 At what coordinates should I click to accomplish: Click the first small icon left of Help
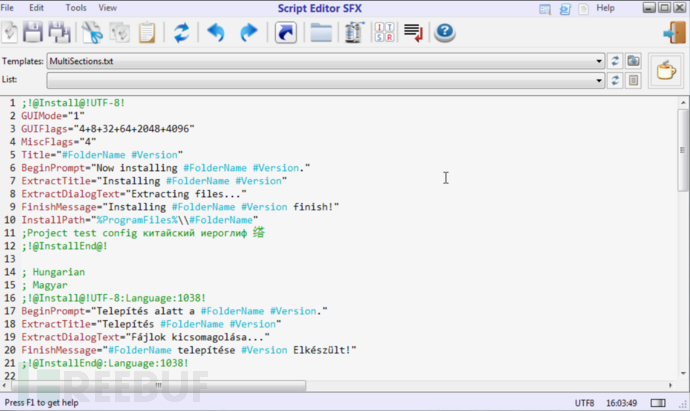pos(545,8)
